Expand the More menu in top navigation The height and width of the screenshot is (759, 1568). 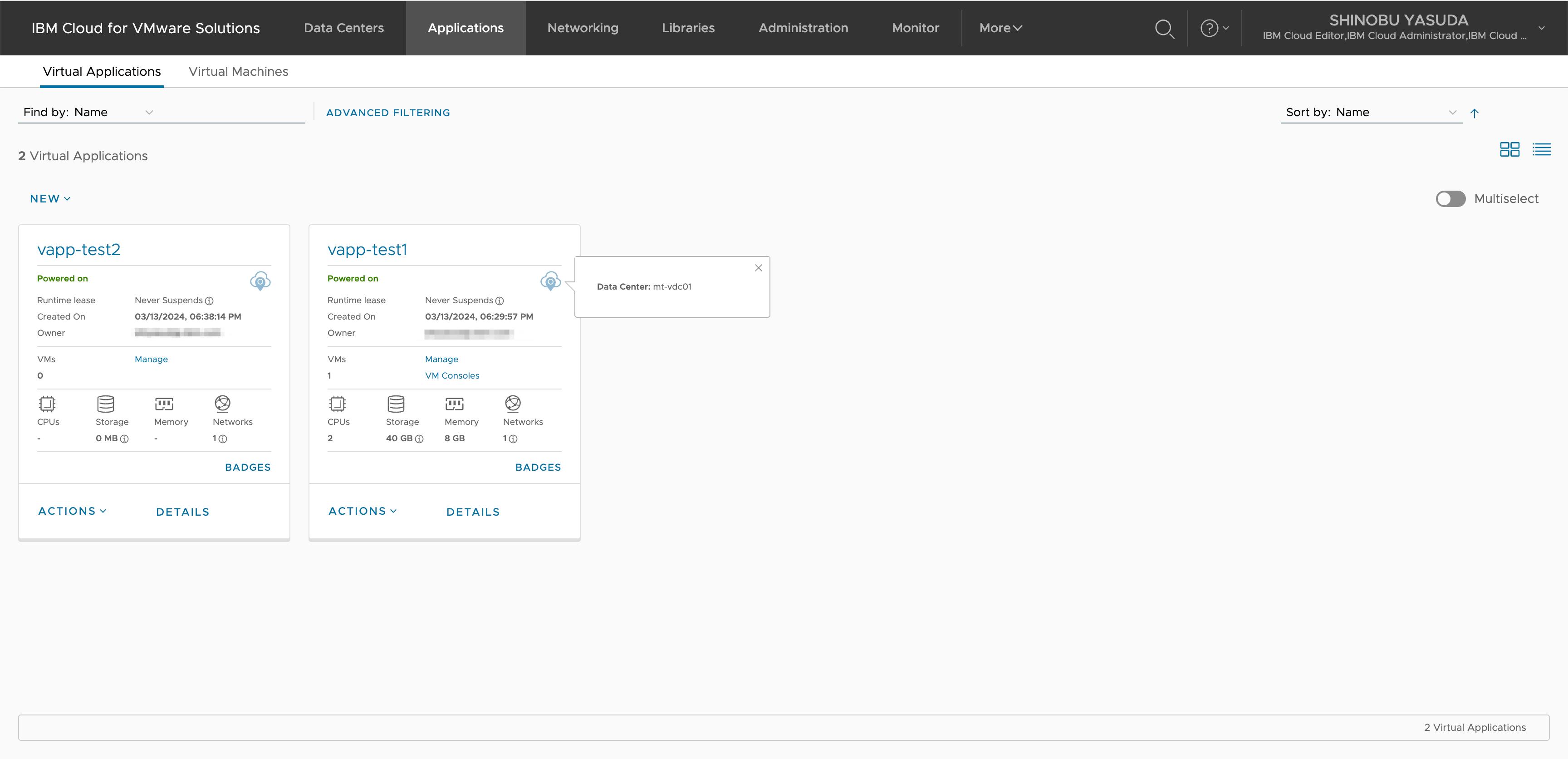tap(1000, 28)
